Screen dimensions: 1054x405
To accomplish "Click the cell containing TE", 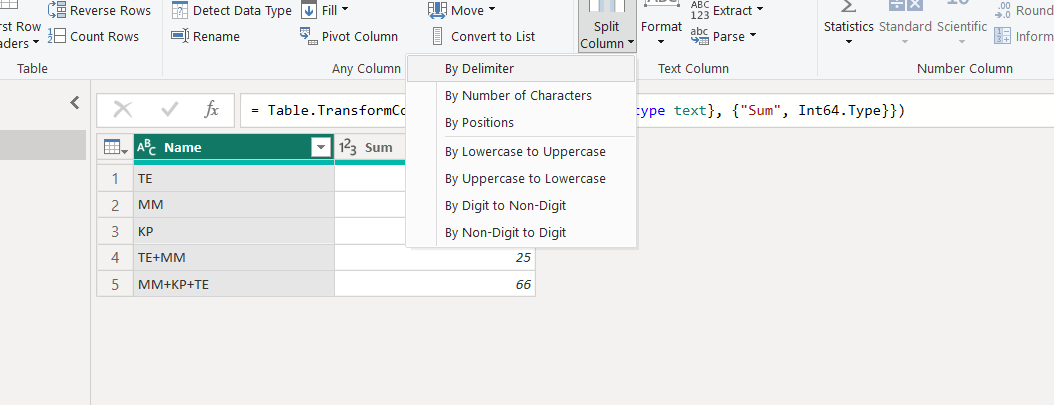I will 234,179.
